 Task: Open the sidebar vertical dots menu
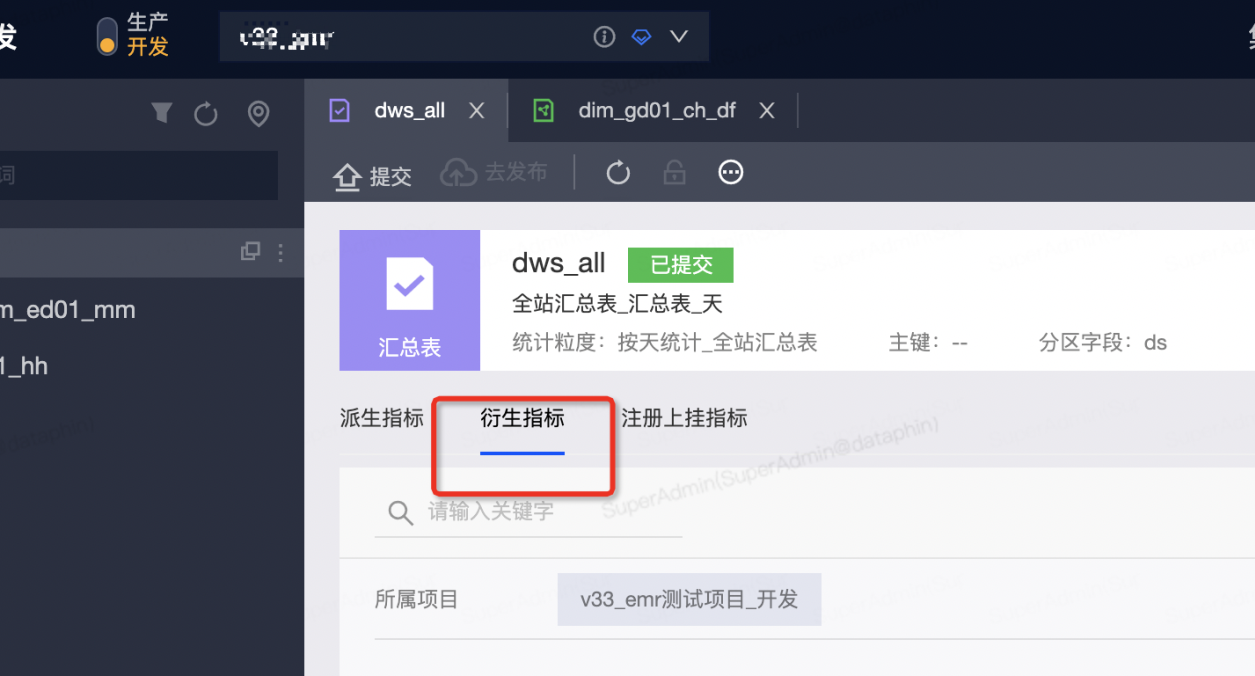tap(281, 253)
